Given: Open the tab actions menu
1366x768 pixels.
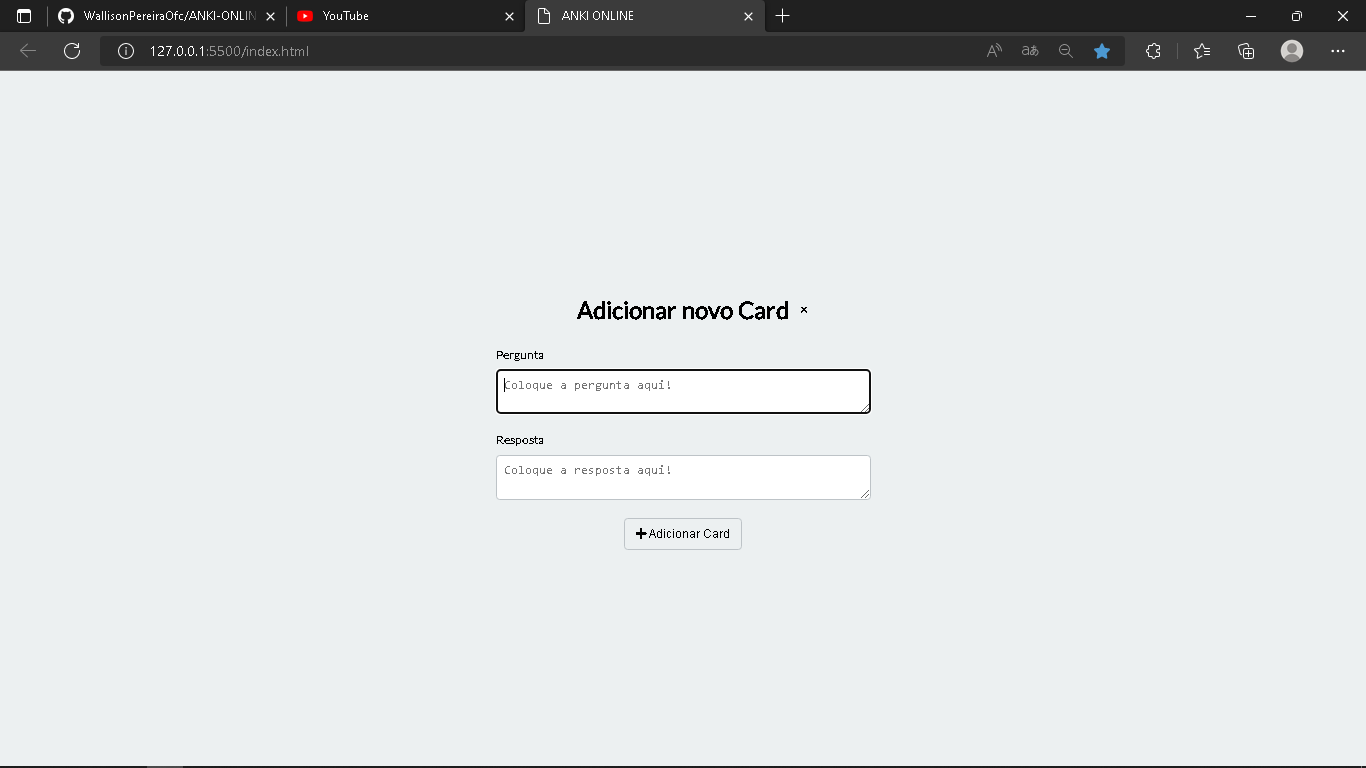Looking at the screenshot, I should click(x=23, y=16).
